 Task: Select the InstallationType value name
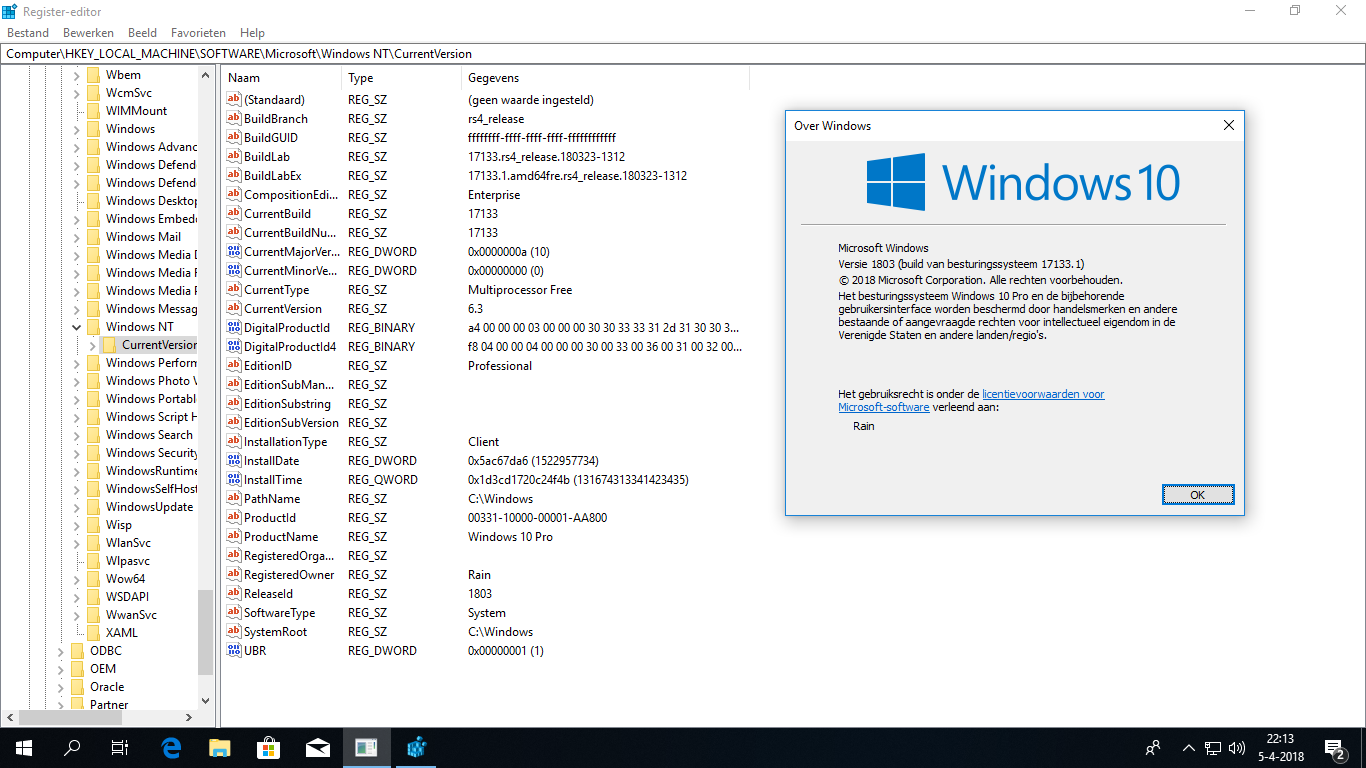tap(286, 442)
